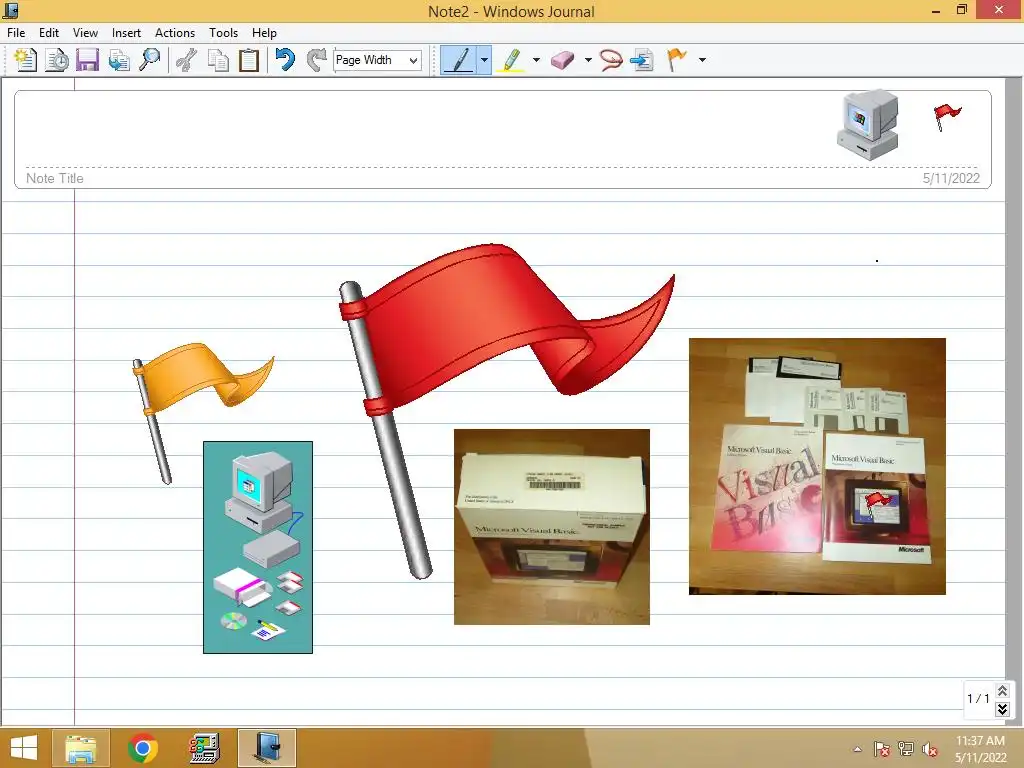Click the Windows Journal system menu icon
The width and height of the screenshot is (1024, 768).
[x=10, y=11]
